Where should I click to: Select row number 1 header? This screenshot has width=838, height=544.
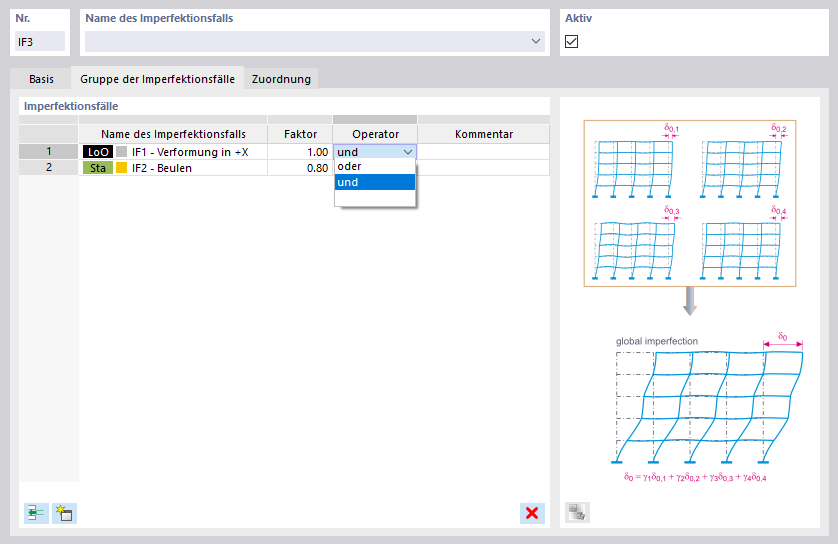pyautogui.click(x=49, y=152)
